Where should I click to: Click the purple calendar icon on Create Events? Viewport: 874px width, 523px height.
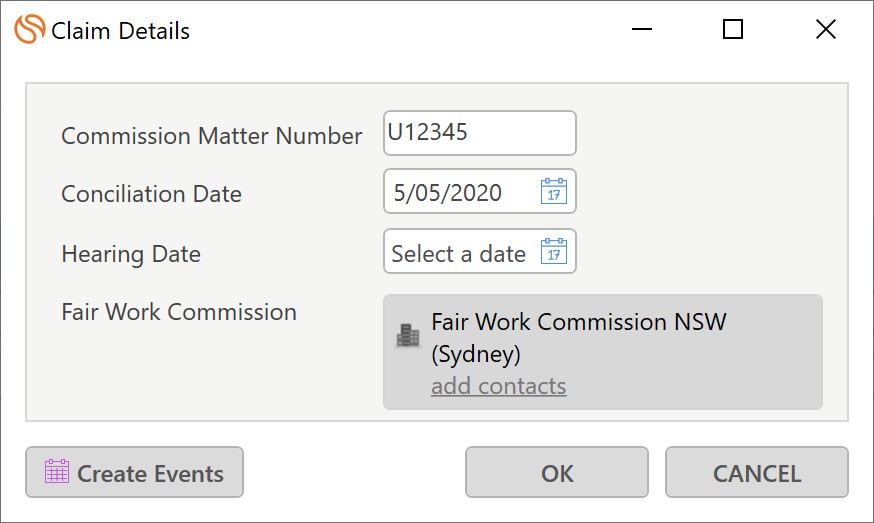pos(57,472)
